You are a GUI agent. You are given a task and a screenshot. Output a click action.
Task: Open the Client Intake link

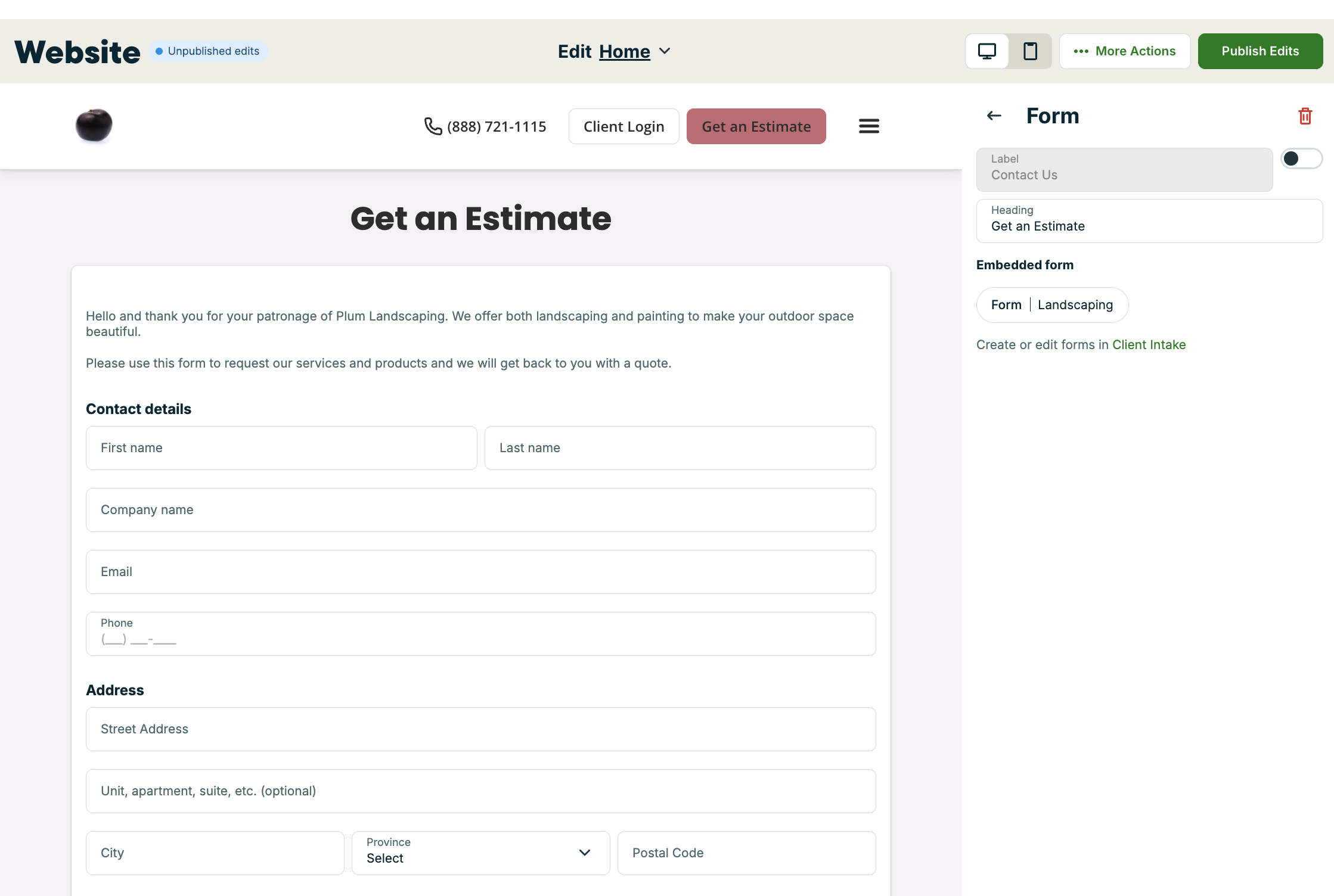[1149, 345]
